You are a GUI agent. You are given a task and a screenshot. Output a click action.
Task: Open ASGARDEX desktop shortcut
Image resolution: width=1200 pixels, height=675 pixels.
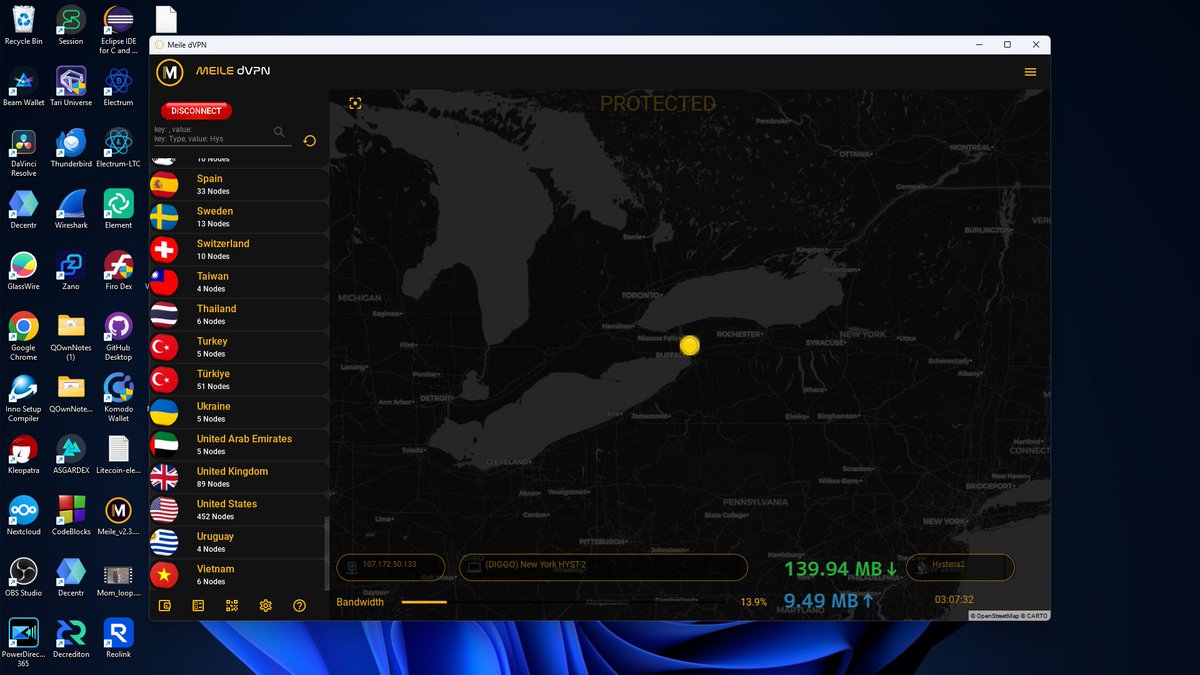click(x=71, y=453)
